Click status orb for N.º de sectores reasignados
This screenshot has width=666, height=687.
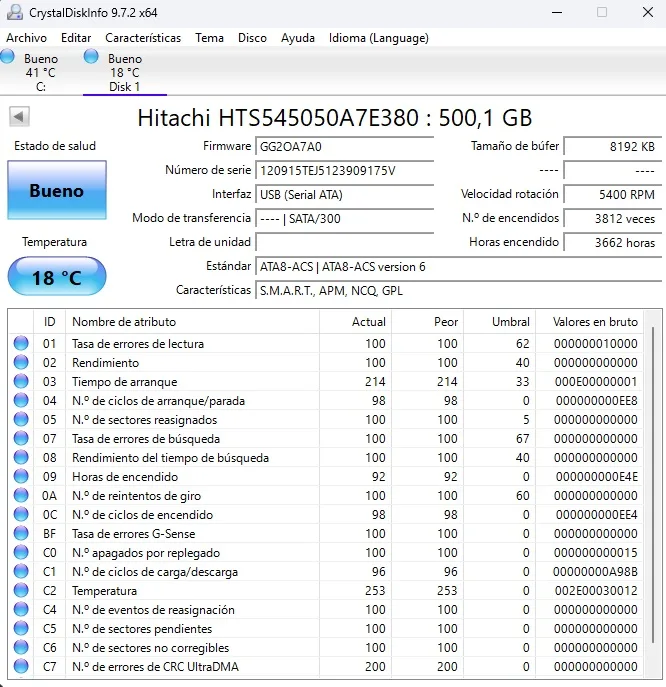[21, 420]
